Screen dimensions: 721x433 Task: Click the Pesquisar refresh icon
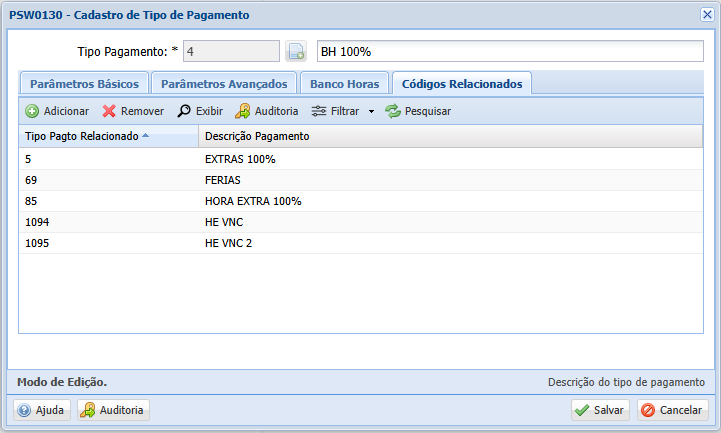393,111
